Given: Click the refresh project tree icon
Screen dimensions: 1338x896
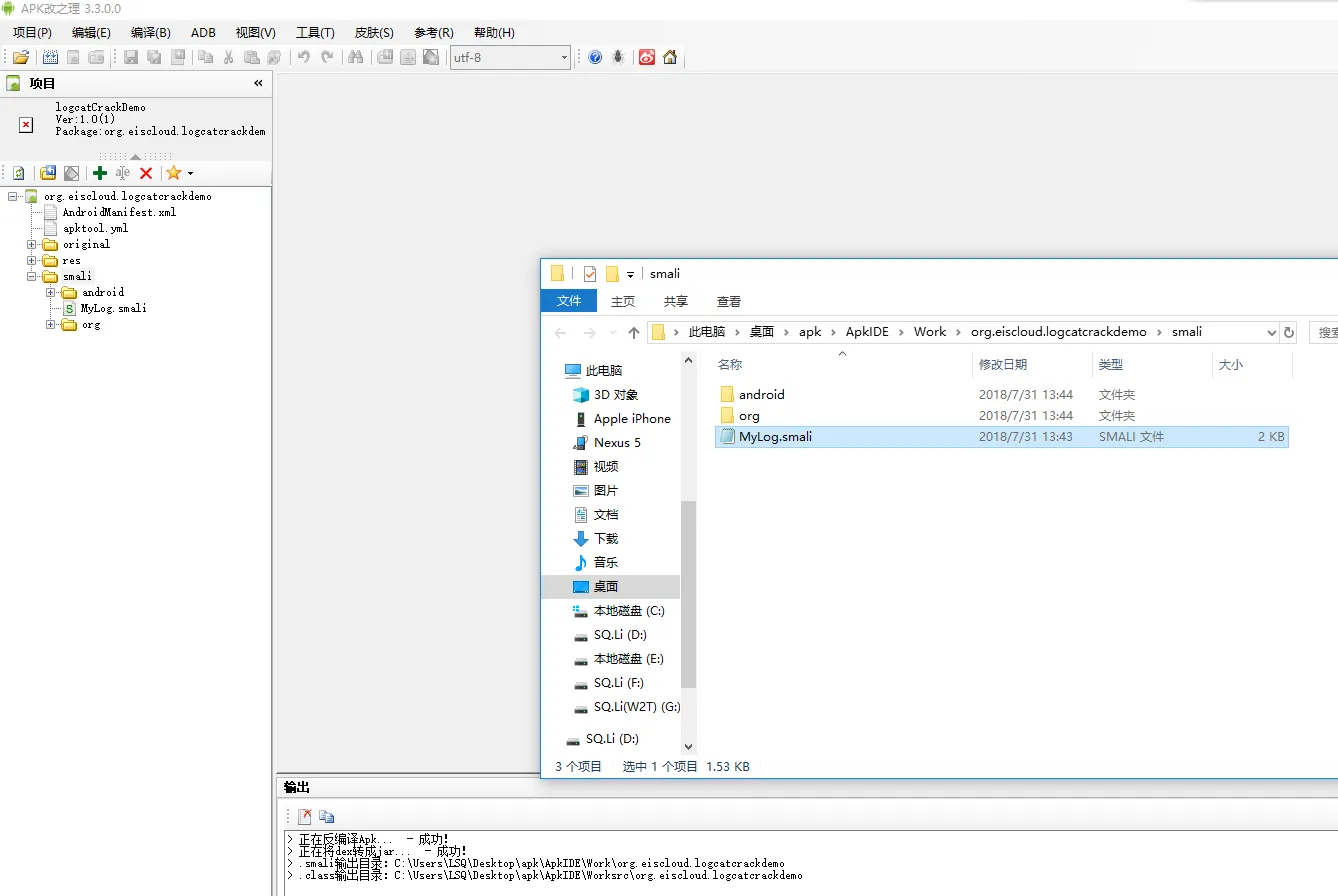Looking at the screenshot, I should pos(18,173).
